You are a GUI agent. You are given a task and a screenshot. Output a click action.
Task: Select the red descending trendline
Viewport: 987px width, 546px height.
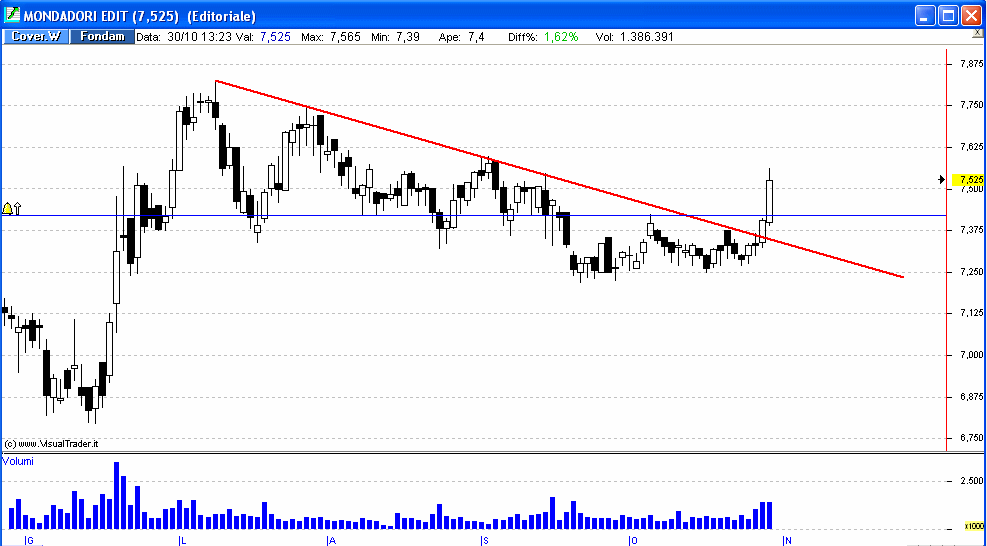559,179
